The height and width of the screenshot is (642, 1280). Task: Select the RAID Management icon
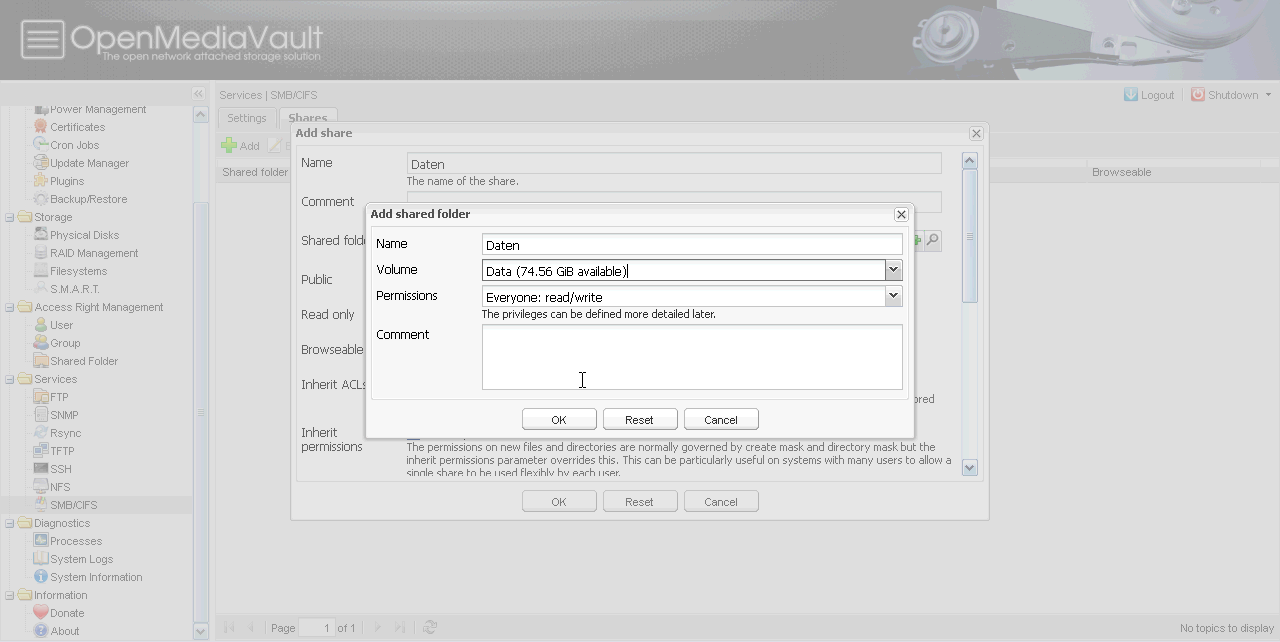[41, 253]
